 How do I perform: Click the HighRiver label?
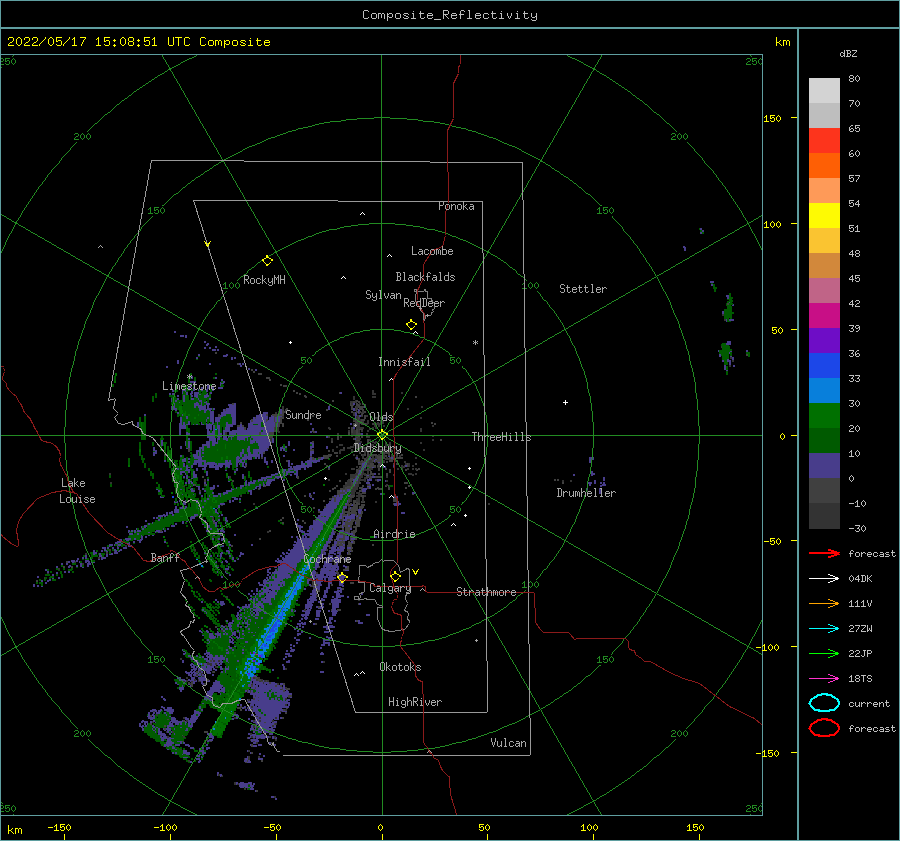pyautogui.click(x=415, y=702)
